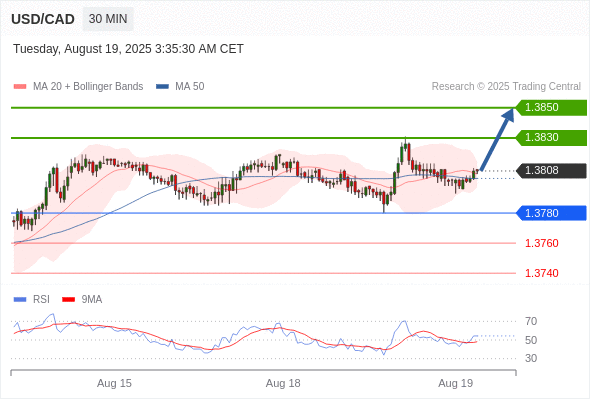Click the RSI 70 level label
Screen dimensions: 590x400
tap(531, 321)
